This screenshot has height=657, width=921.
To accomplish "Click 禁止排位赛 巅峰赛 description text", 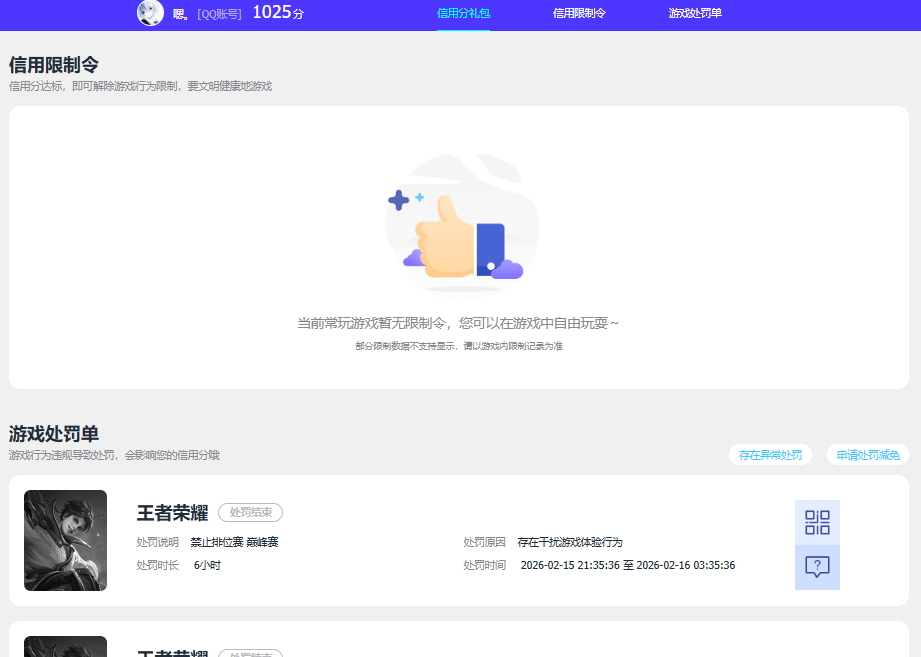I will [x=234, y=542].
